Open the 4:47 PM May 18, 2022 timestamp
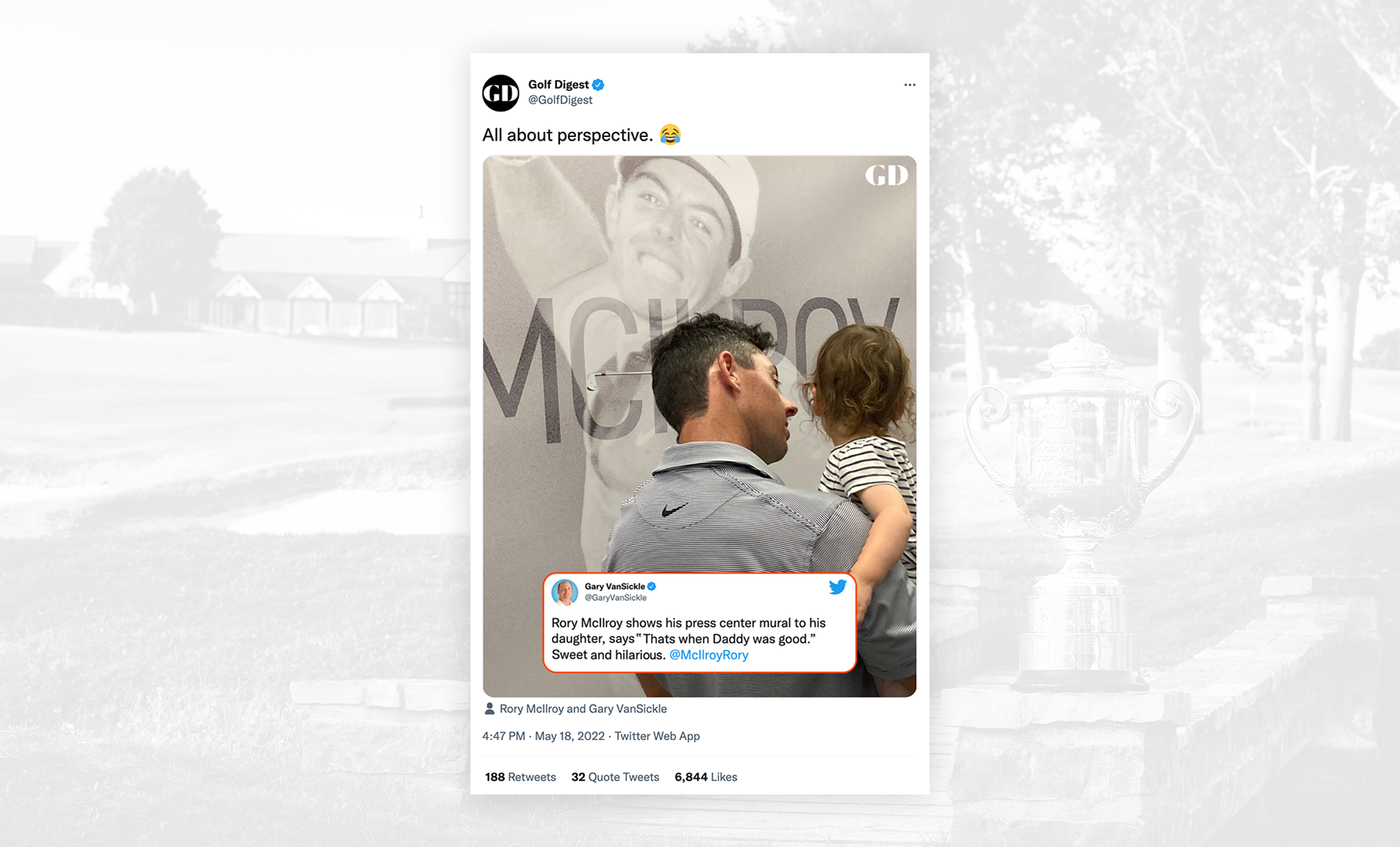Screen dimensions: 1400x847 click(x=543, y=736)
